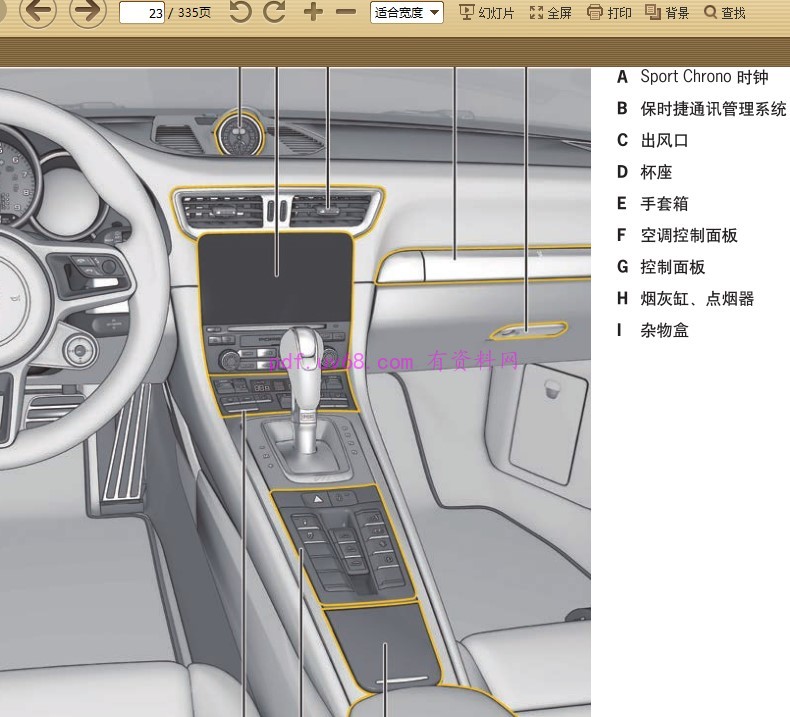
Task: Rotate the page counterclockwise
Action: (x=240, y=12)
